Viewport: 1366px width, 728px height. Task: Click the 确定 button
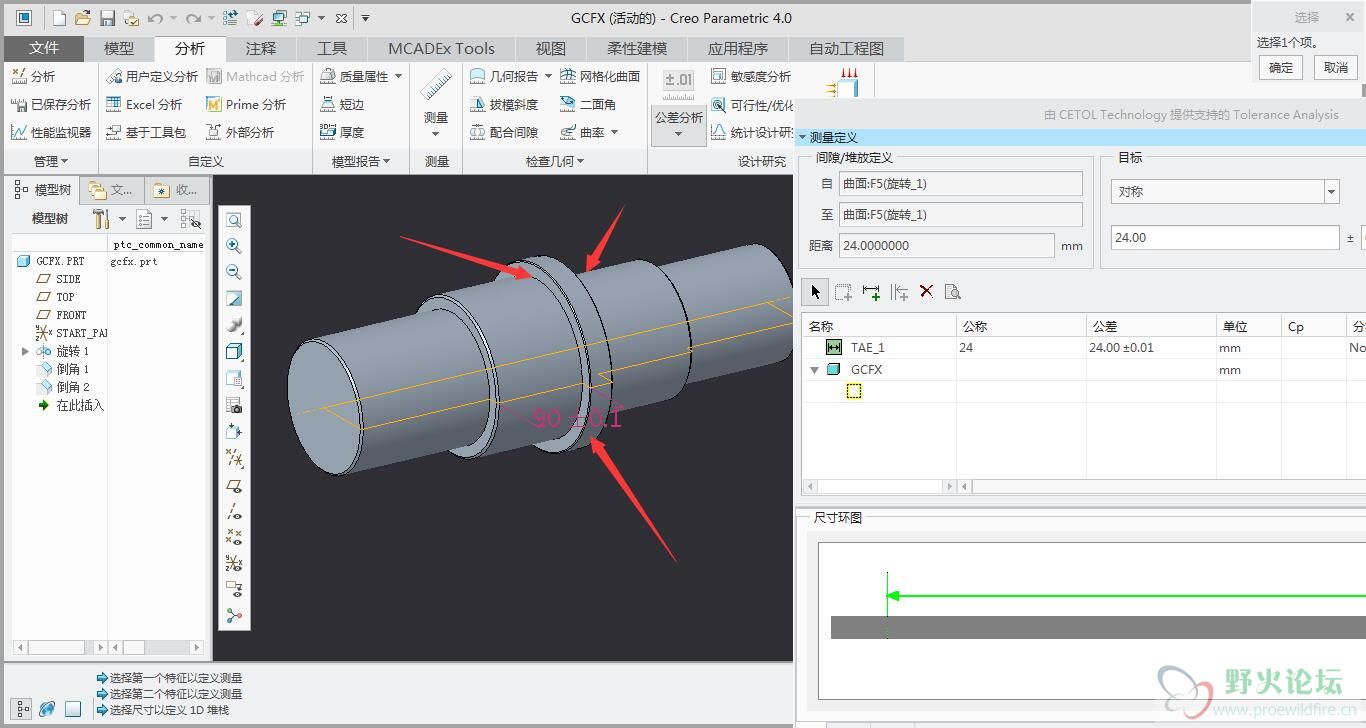click(1281, 68)
